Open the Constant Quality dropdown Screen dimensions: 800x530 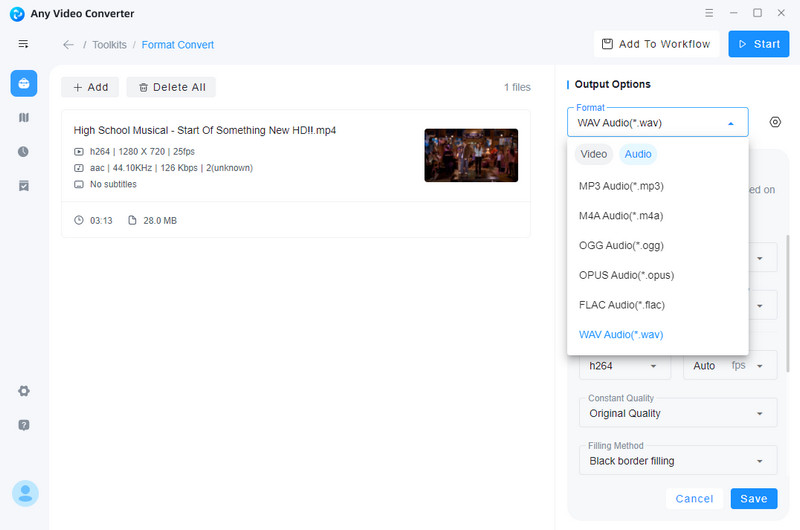pos(678,413)
